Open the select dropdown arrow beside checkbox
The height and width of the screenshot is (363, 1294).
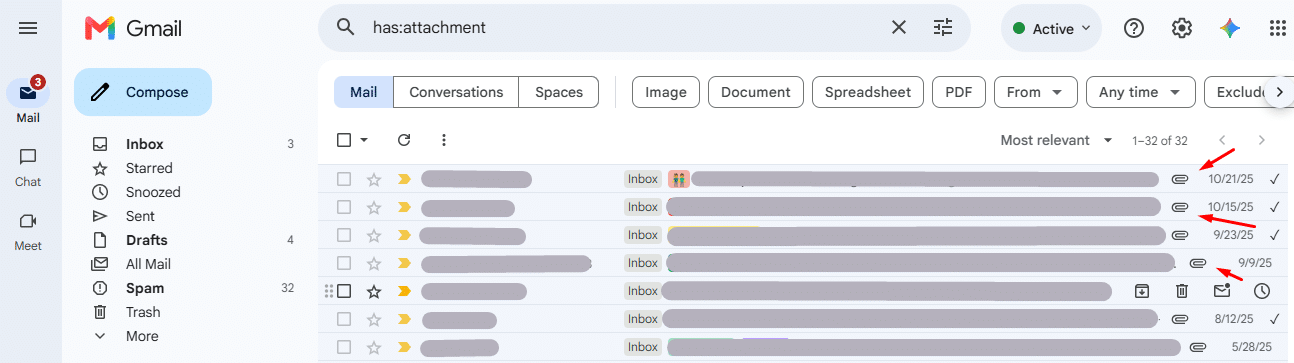364,140
